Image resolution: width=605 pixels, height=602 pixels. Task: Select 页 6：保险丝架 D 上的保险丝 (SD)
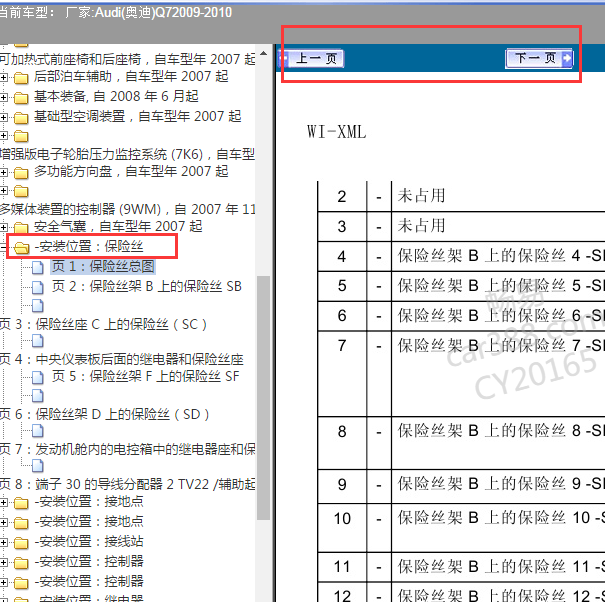[x=105, y=414]
